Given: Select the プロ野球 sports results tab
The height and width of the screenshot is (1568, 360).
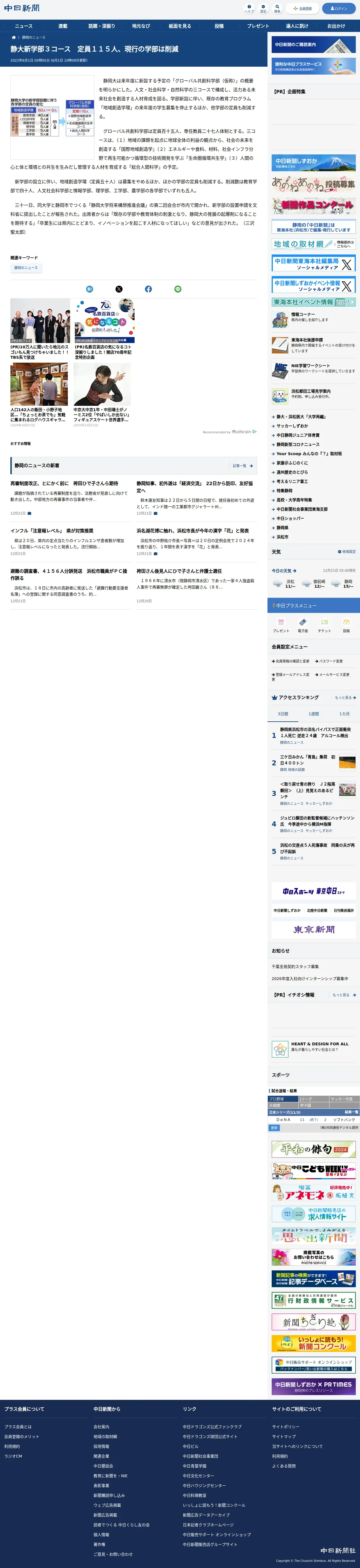Looking at the screenshot, I should [283, 1099].
